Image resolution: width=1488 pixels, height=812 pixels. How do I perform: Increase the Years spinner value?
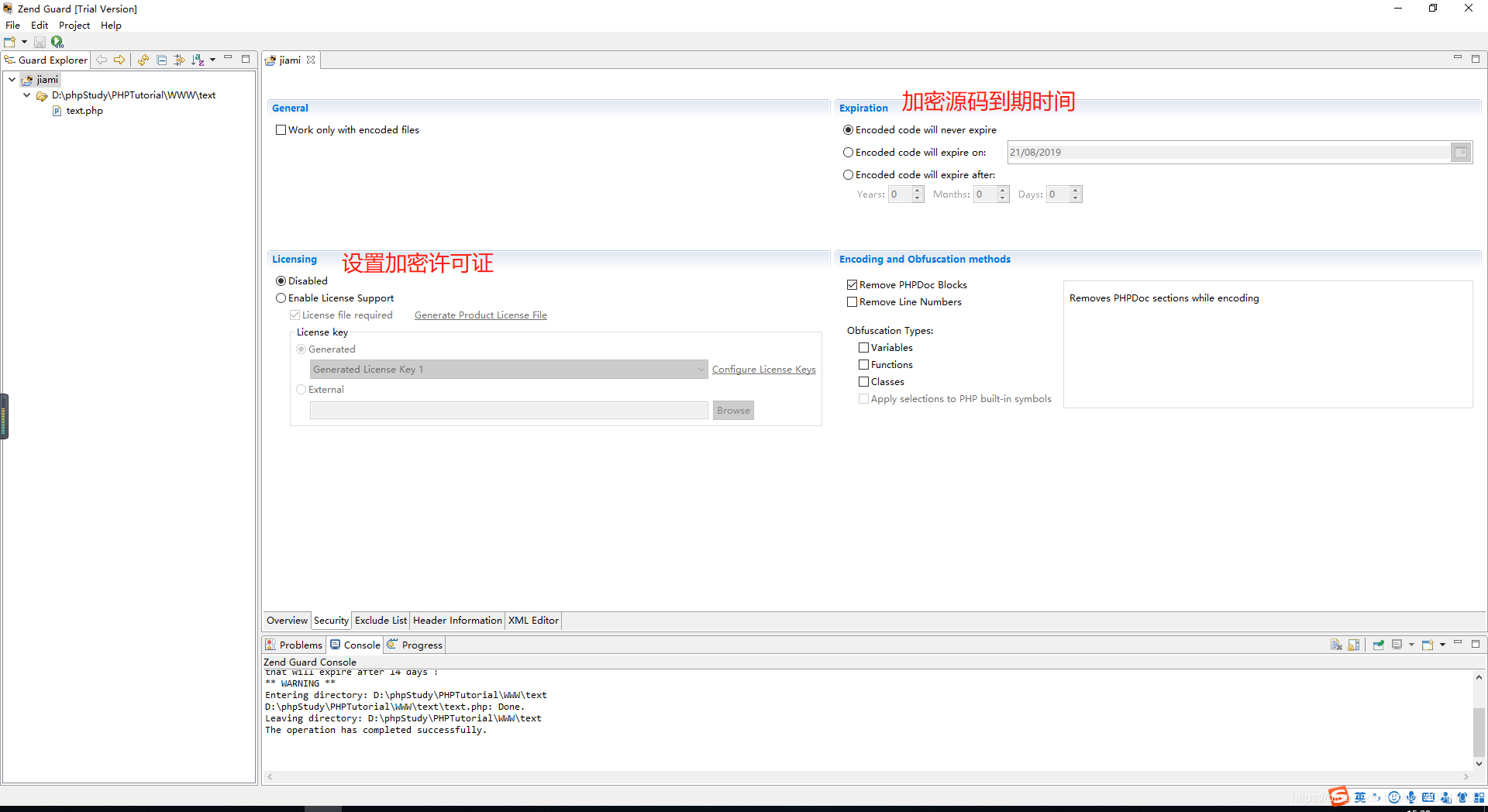point(918,190)
